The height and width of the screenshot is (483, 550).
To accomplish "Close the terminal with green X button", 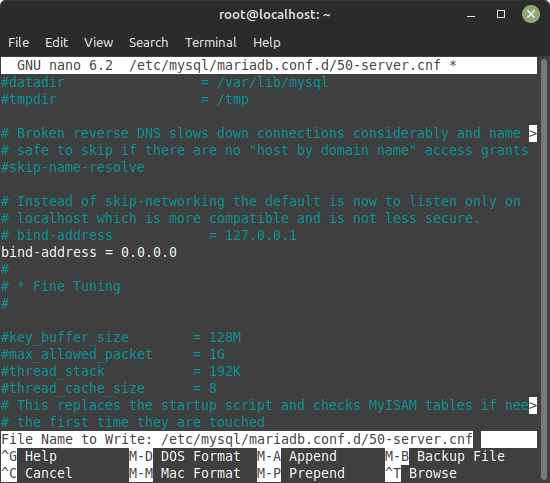I will tap(531, 14).
